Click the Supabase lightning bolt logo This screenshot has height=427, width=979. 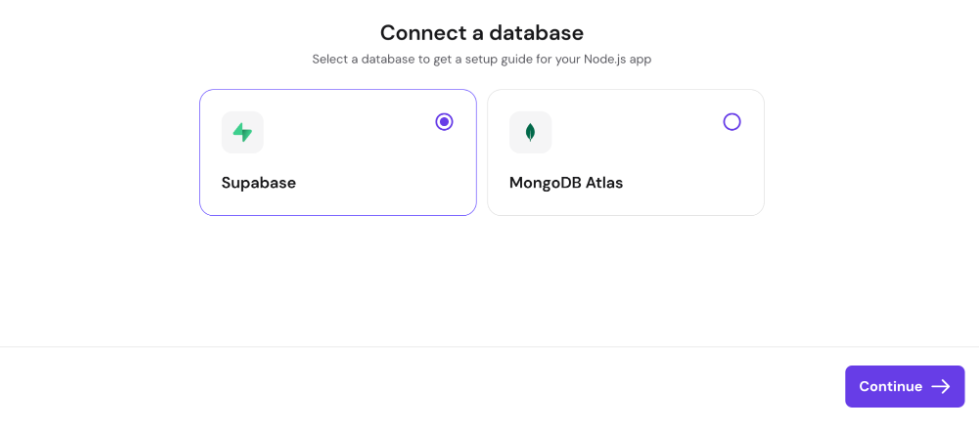242,132
